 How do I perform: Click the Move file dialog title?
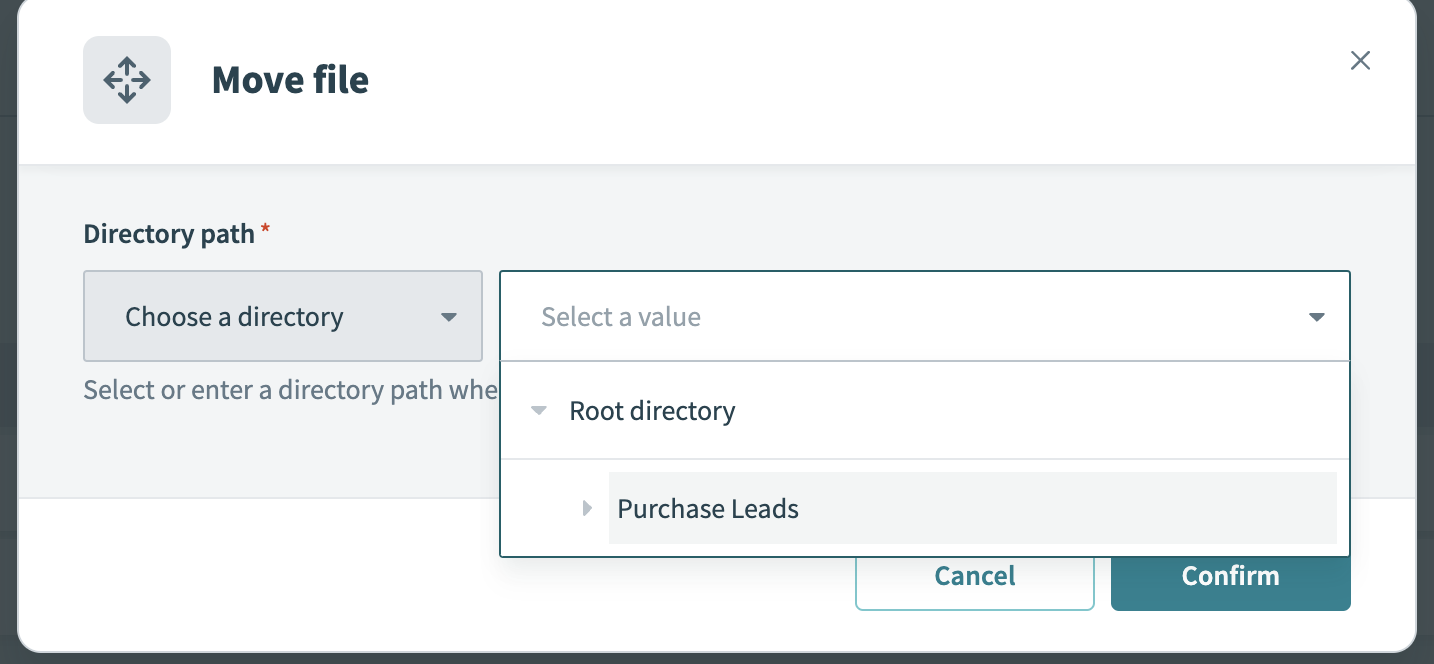290,80
